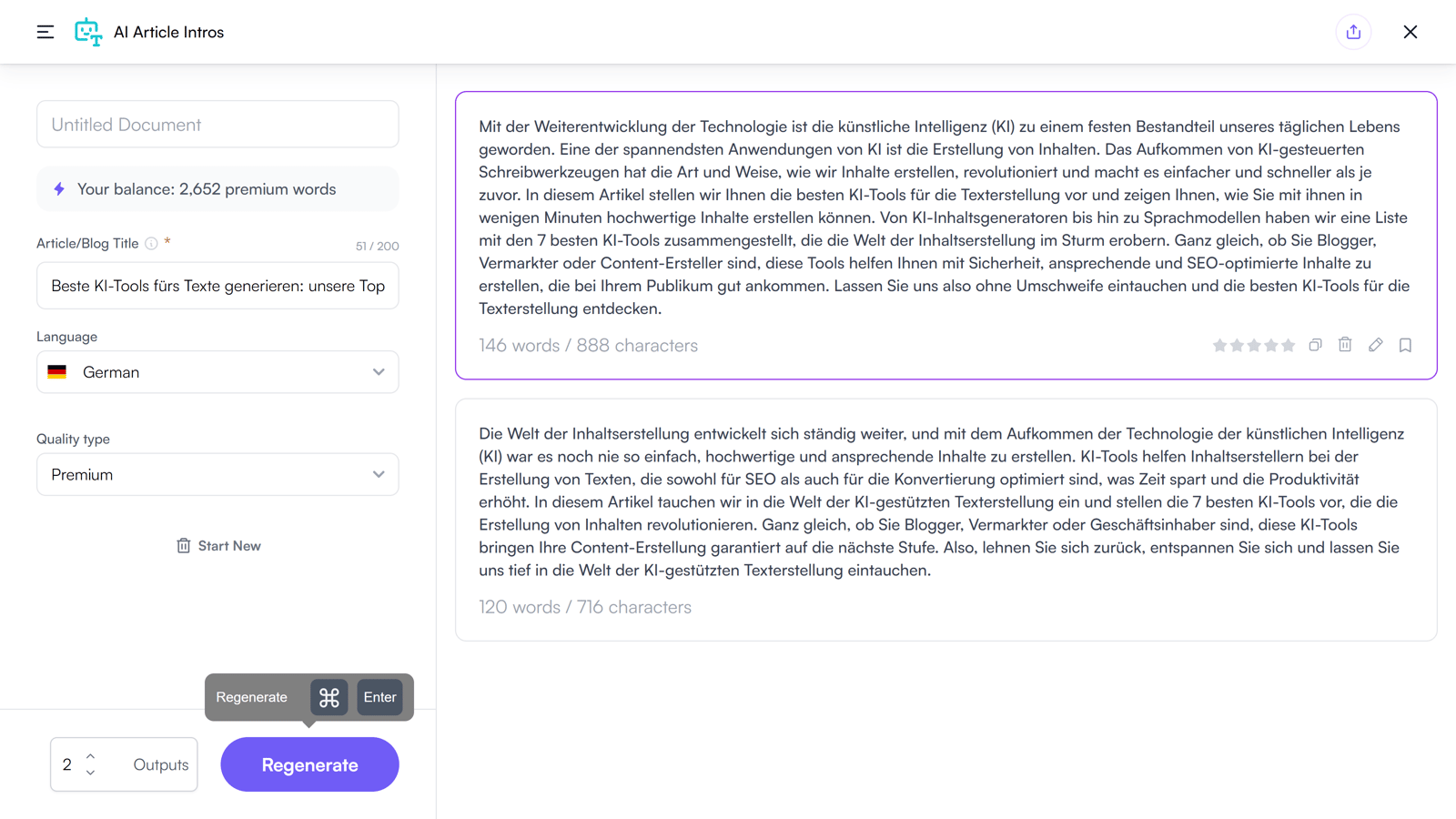Rate the first intro one star
The height and width of the screenshot is (819, 1456).
coord(1220,346)
